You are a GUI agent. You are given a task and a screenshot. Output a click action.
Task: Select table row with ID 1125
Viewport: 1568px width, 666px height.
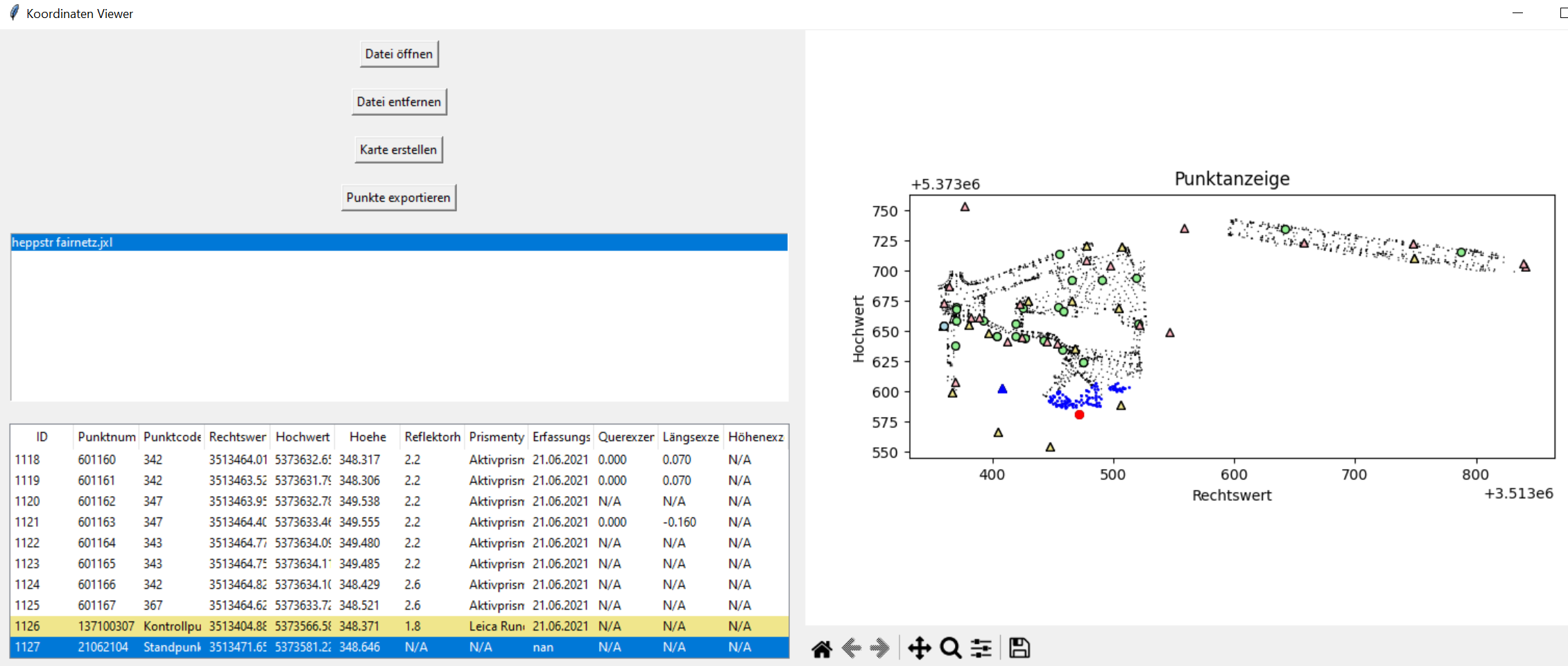pyautogui.click(x=399, y=606)
